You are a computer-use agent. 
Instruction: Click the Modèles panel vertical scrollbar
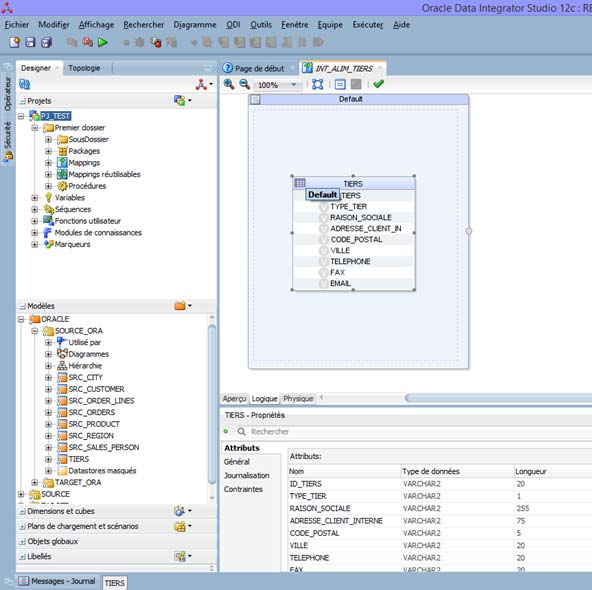pos(212,404)
